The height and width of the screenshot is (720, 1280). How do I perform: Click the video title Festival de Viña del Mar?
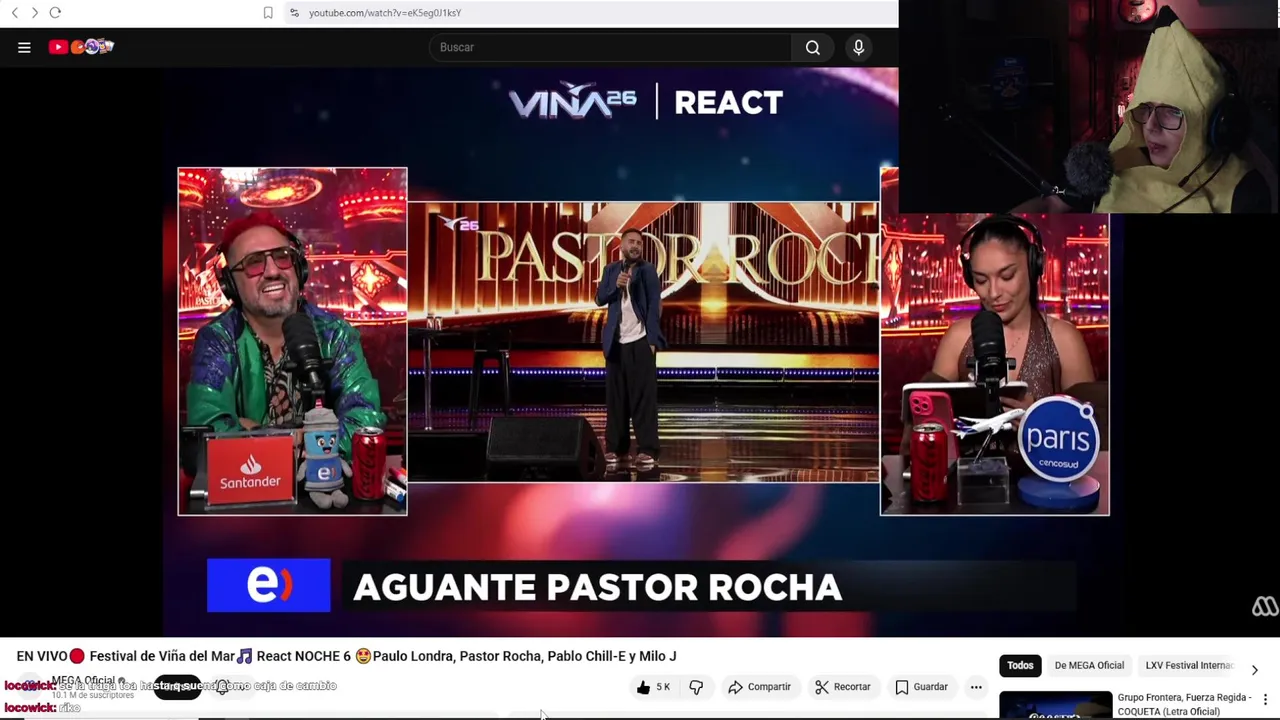pos(346,656)
